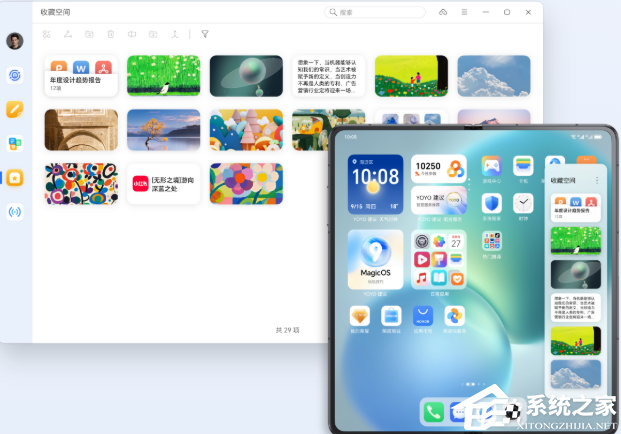Image resolution: width=621 pixels, height=434 pixels.
Task: Tap the clouds image in phone panel
Action: click(x=576, y=374)
